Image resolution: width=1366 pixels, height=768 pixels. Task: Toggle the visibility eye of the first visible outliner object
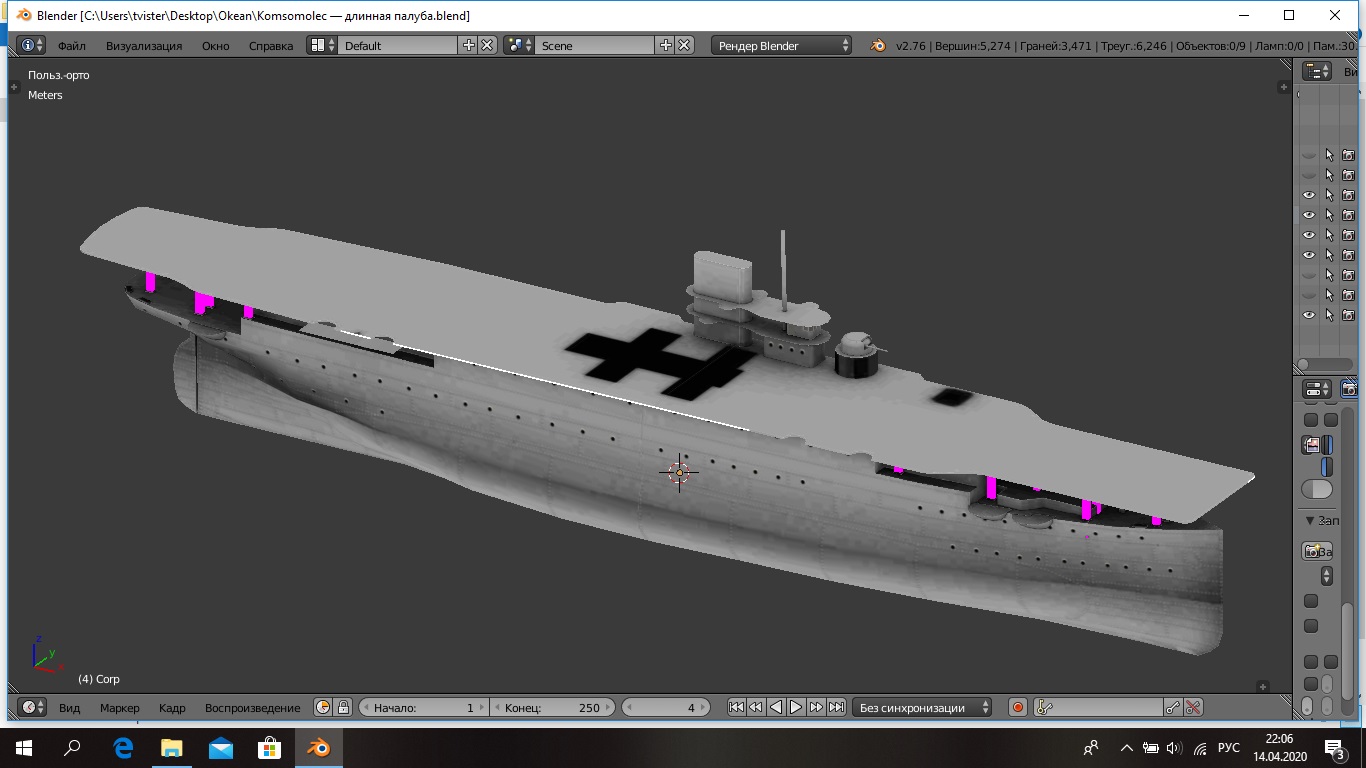pyautogui.click(x=1308, y=195)
